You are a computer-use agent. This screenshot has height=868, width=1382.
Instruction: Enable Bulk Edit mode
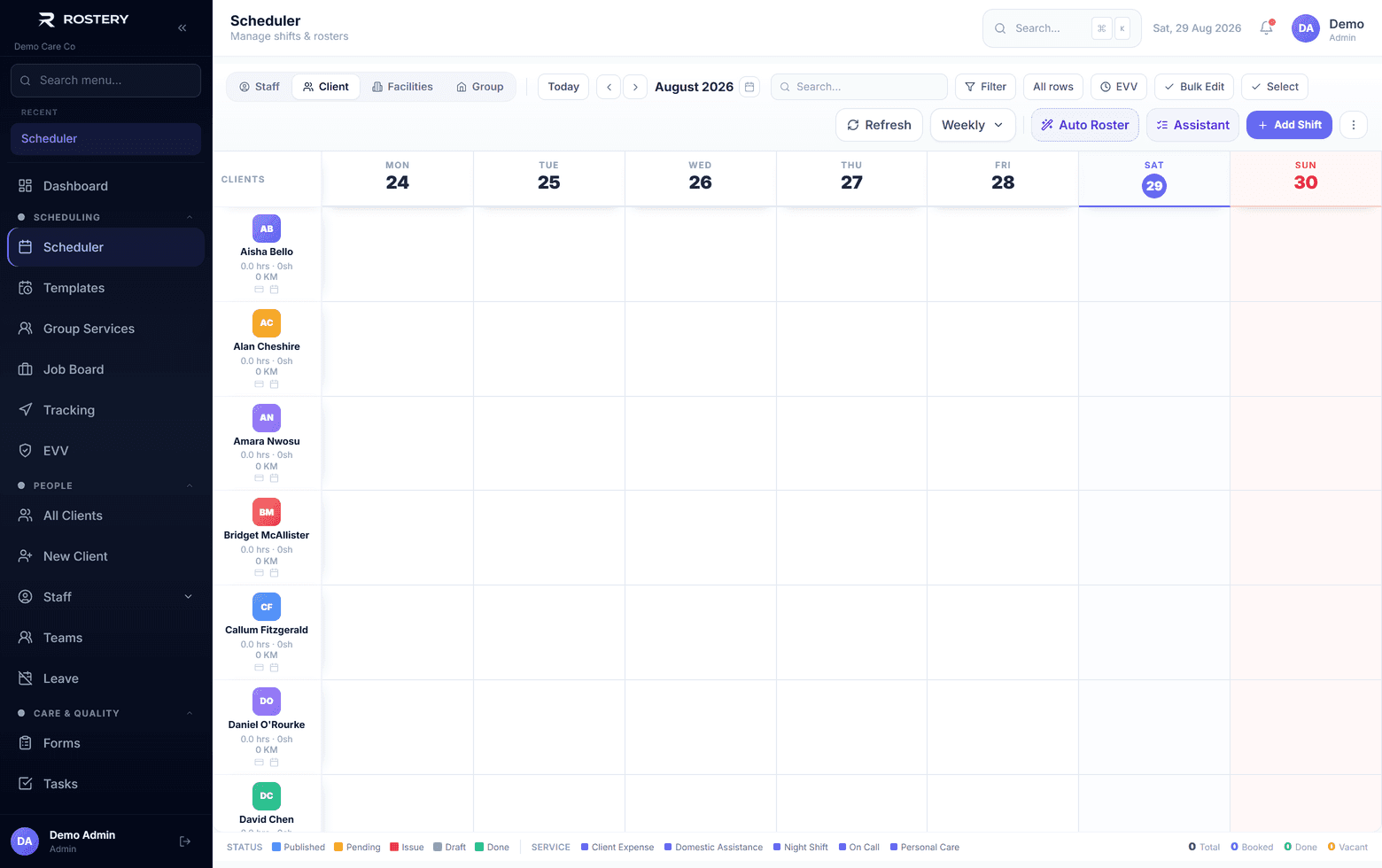click(x=1194, y=87)
